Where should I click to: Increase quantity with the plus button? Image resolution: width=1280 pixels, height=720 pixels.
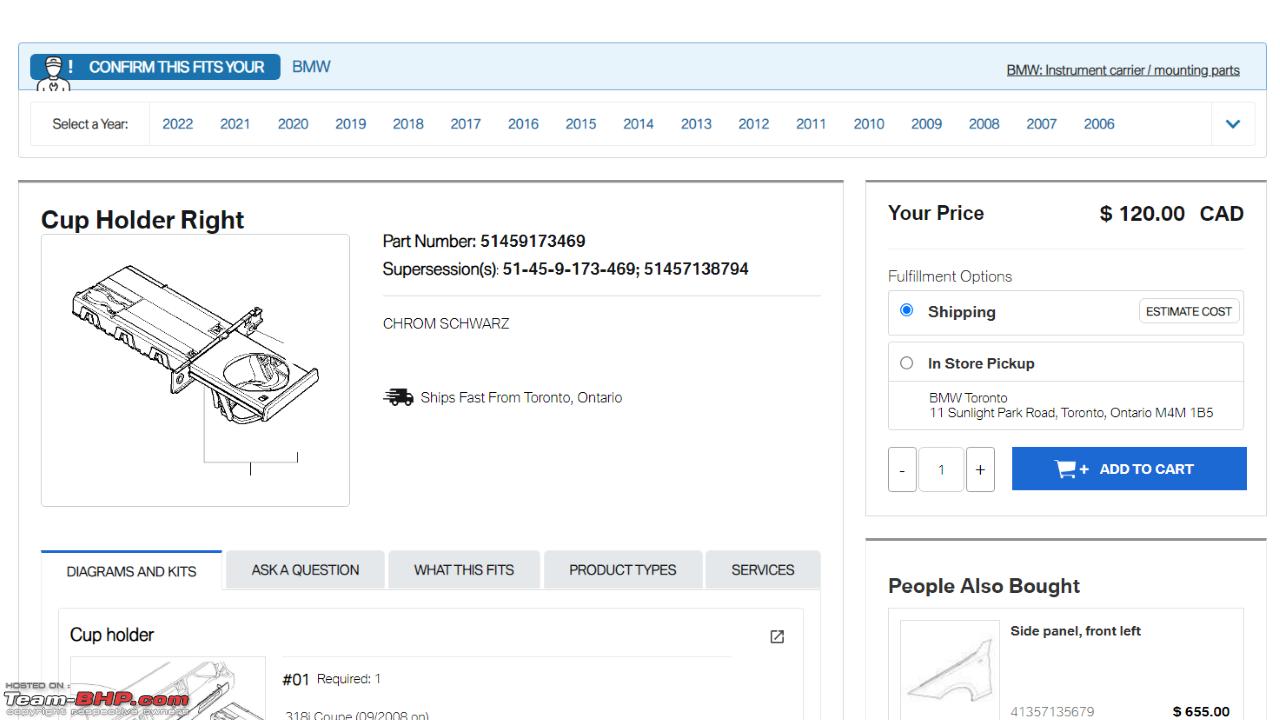coord(980,469)
